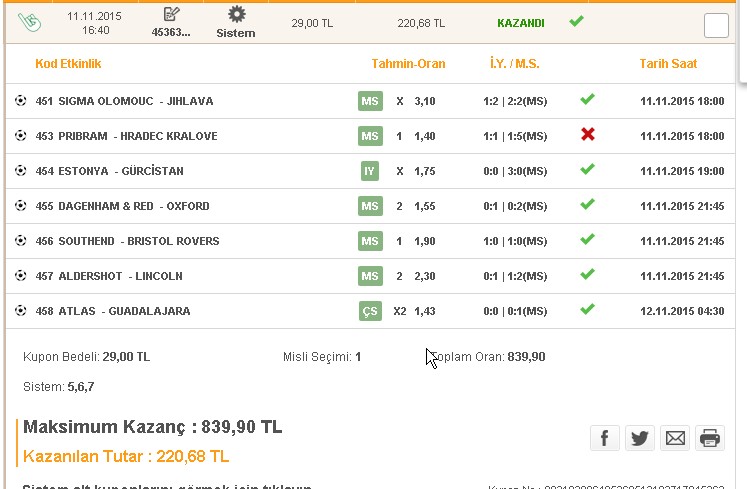Click the 2,30 odds on Aldershot row
This screenshot has height=489, width=747.
click(x=425, y=276)
